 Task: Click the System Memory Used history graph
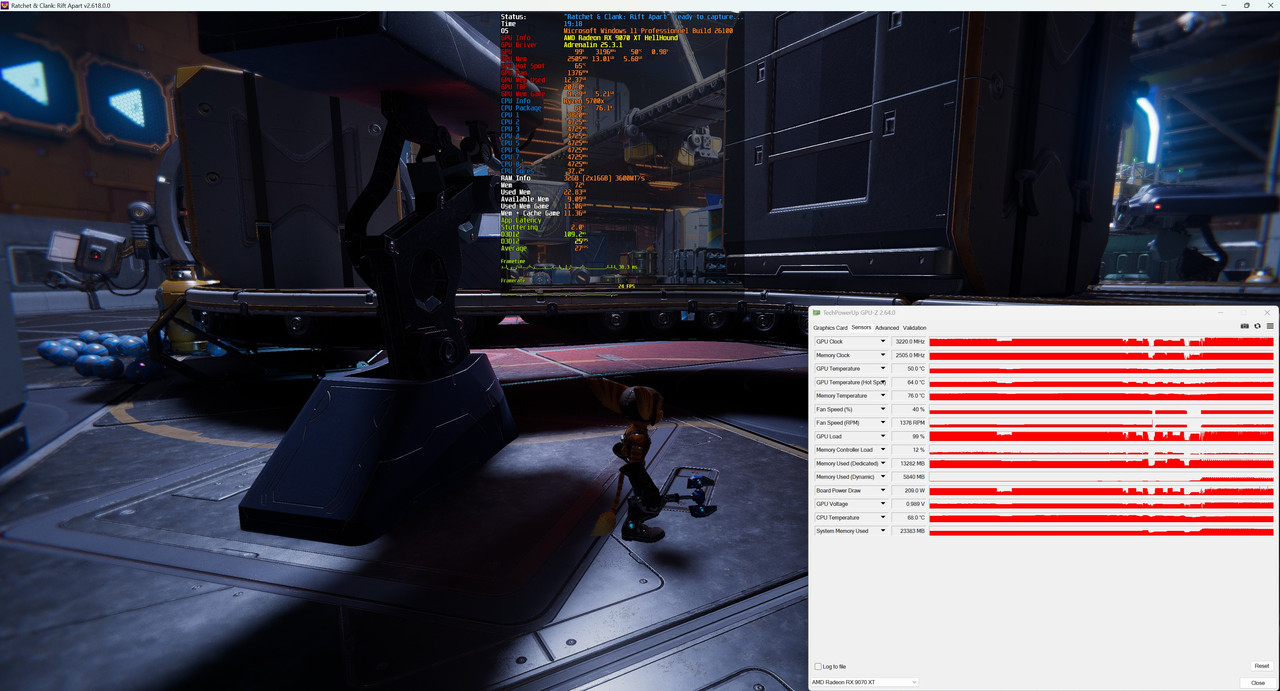click(1102, 531)
